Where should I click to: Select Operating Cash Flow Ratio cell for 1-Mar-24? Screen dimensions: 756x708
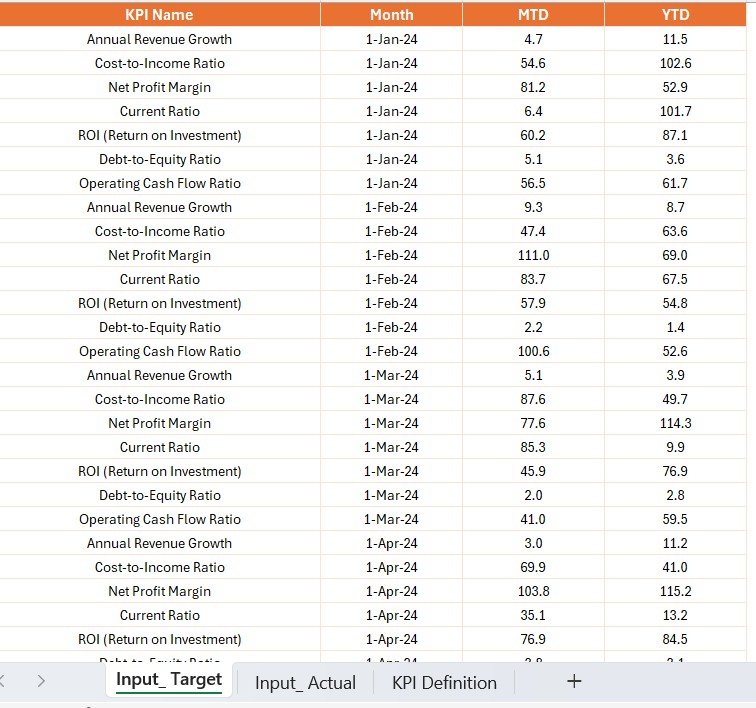tap(159, 519)
